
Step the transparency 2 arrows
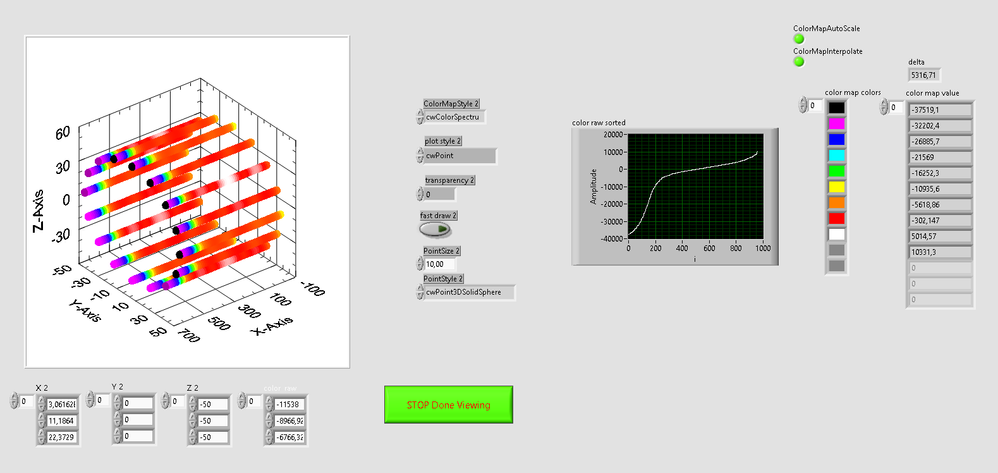[x=419, y=194]
